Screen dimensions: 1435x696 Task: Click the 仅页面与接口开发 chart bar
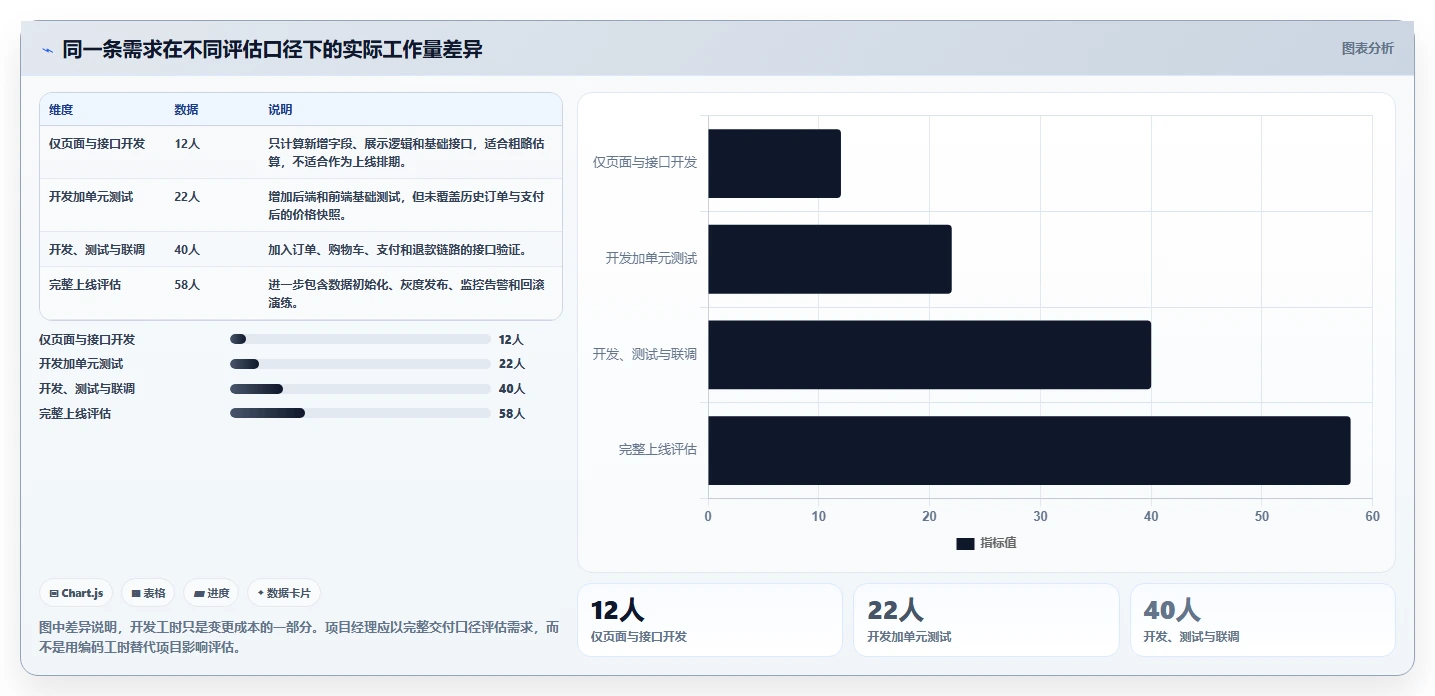pyautogui.click(x=774, y=163)
